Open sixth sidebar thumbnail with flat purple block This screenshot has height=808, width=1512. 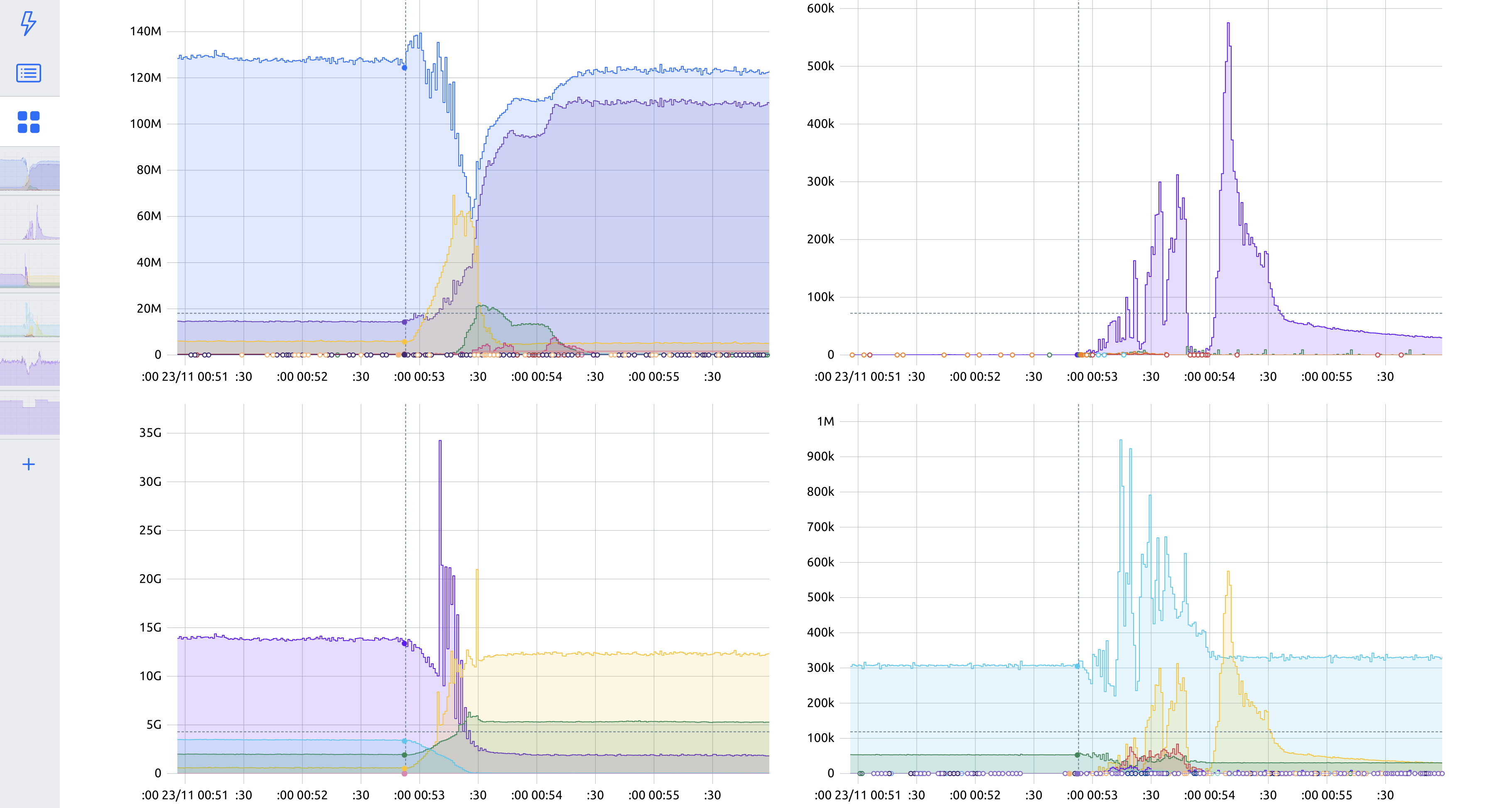[x=30, y=416]
